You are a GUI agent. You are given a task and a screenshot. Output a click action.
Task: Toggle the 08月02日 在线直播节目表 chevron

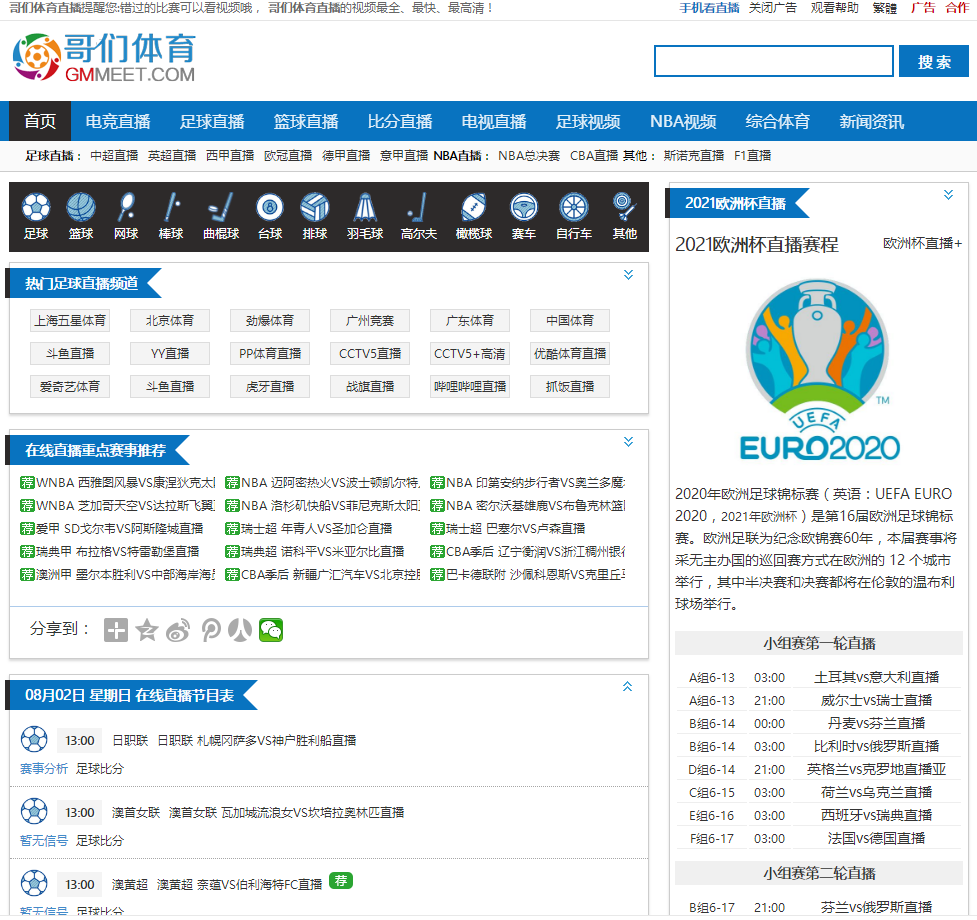(x=627, y=686)
